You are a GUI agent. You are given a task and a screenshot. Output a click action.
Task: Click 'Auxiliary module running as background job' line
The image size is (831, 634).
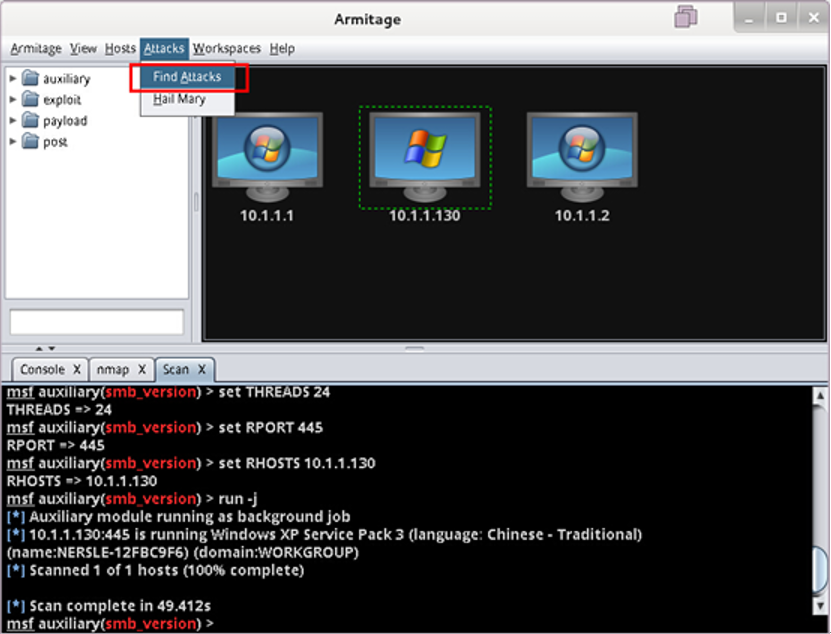click(x=179, y=517)
